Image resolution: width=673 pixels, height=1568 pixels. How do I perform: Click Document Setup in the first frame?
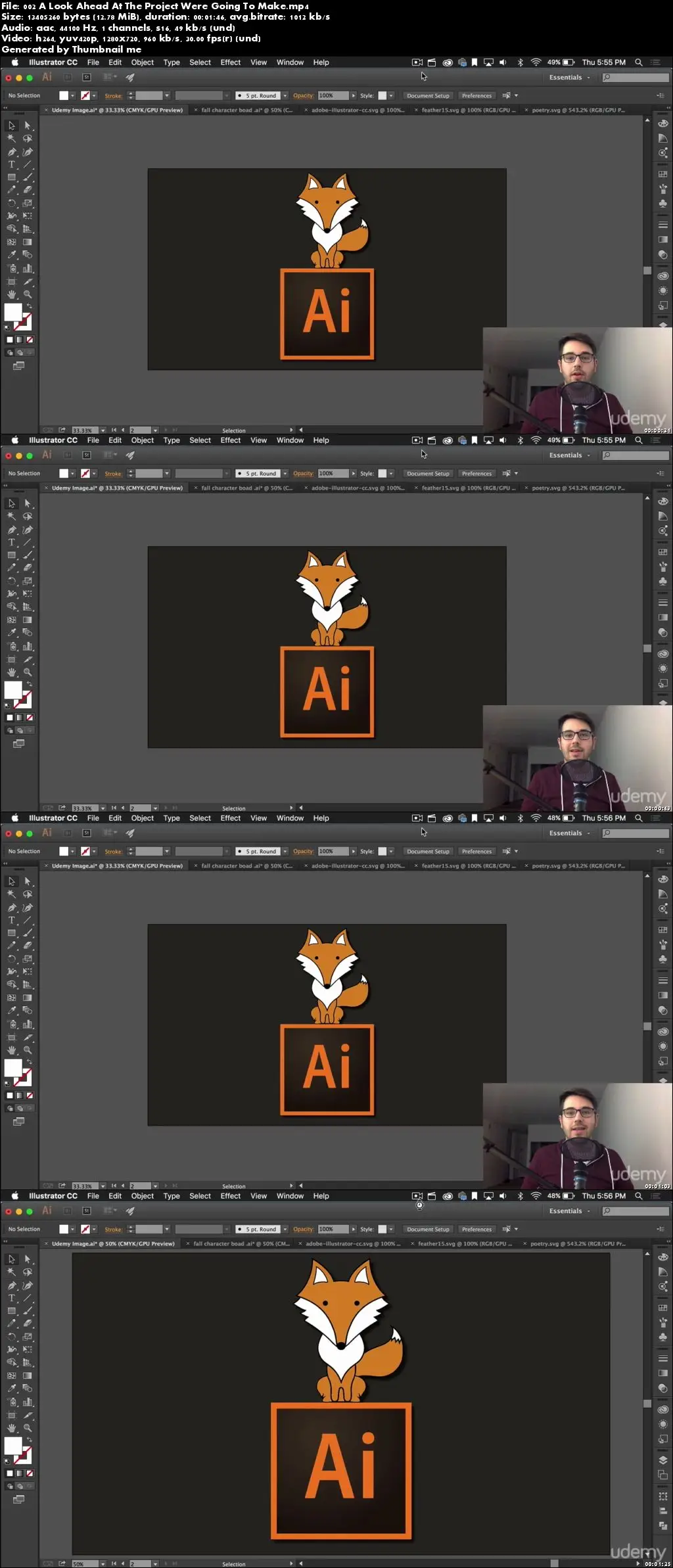[428, 96]
